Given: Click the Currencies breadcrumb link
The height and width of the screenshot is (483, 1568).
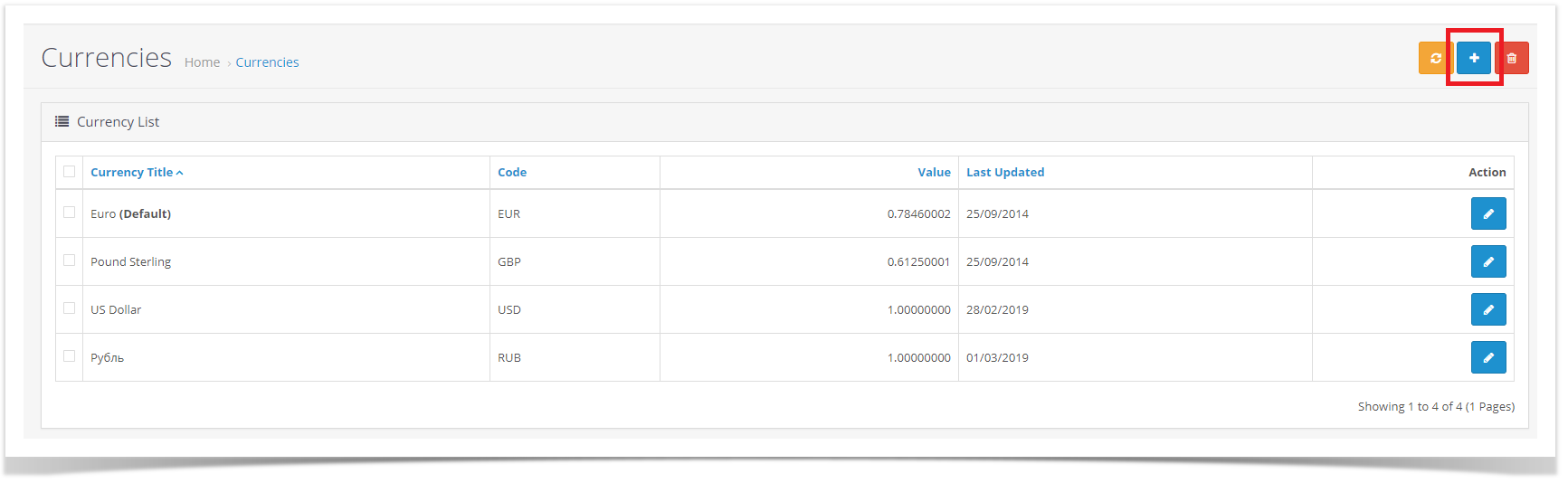Looking at the screenshot, I should (x=267, y=62).
